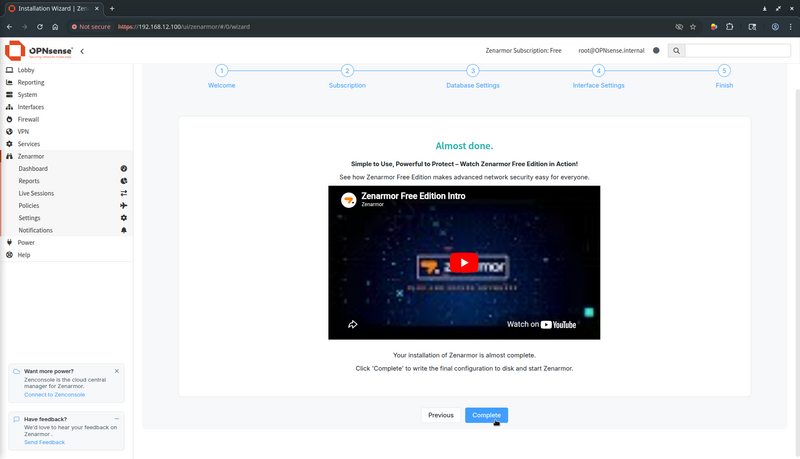Open Zenarmor Live Sessions
The image size is (800, 459).
pos(36,193)
